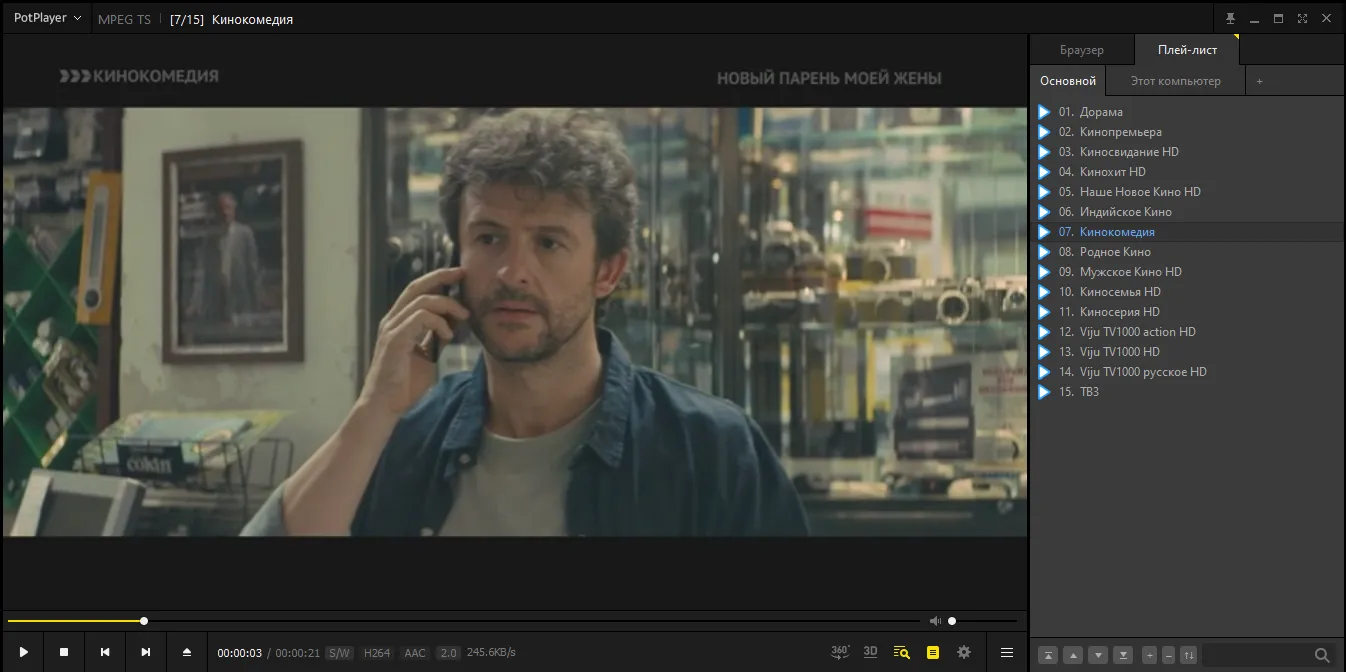1346x672 pixels.
Task: Open the control panel gear icon
Action: click(x=964, y=652)
